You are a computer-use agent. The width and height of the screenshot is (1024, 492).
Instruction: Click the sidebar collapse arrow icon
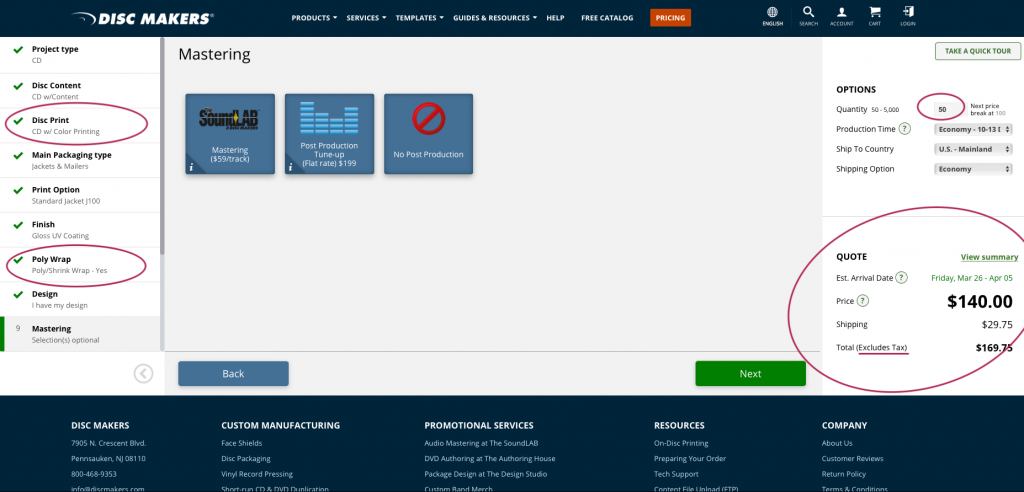(x=143, y=373)
